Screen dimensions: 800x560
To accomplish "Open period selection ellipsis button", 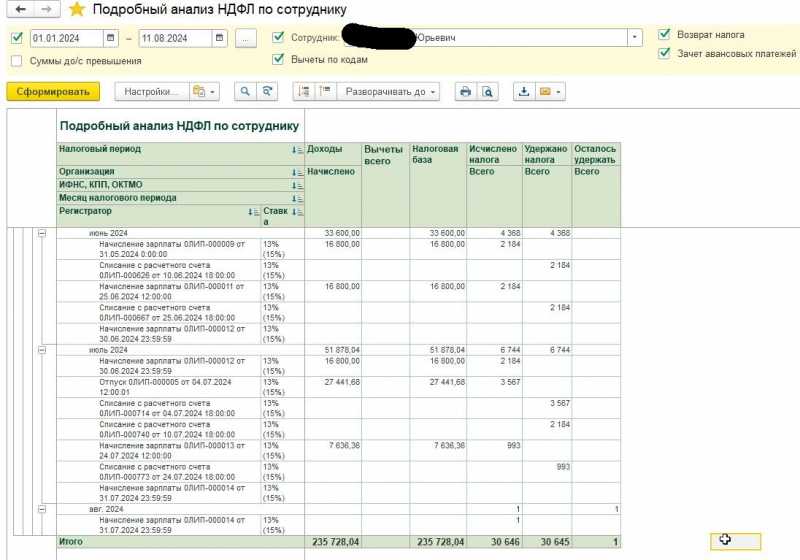I will [245, 38].
